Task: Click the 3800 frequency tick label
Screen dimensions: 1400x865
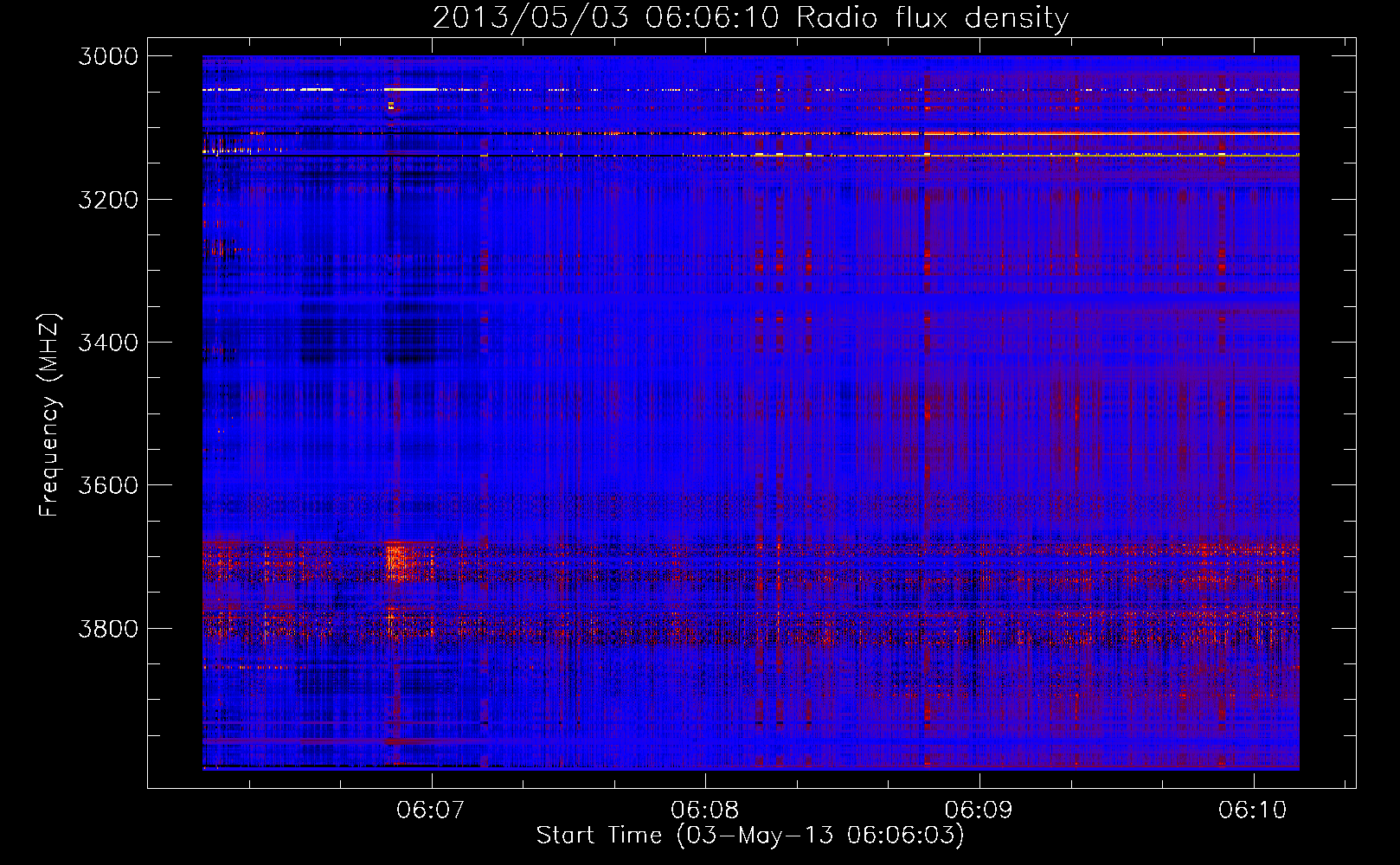Action: tap(108, 628)
